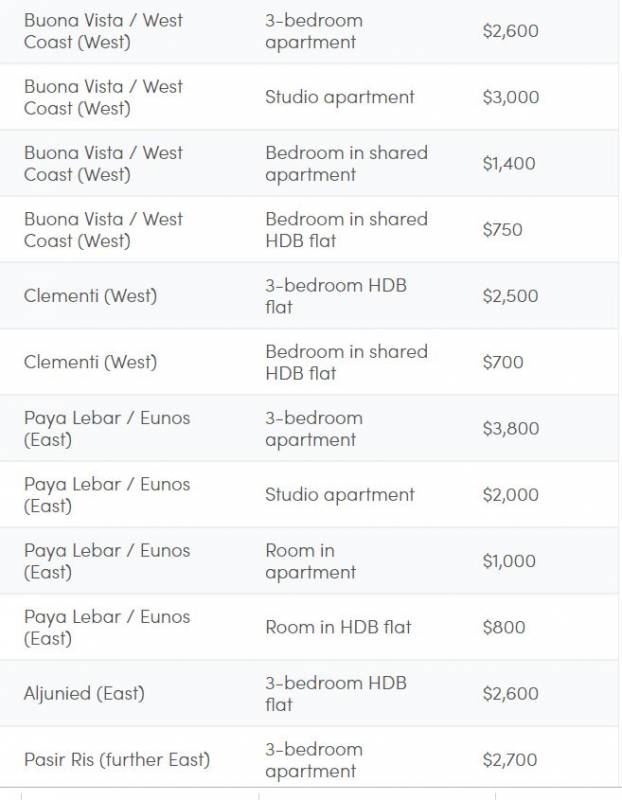Click the Aljunied (East) location cell
Image resolution: width=622 pixels, height=800 pixels.
(84, 693)
